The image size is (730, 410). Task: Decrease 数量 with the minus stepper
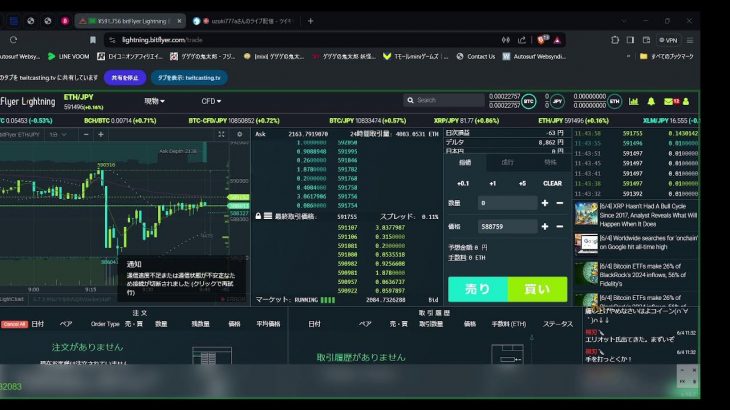pos(560,203)
